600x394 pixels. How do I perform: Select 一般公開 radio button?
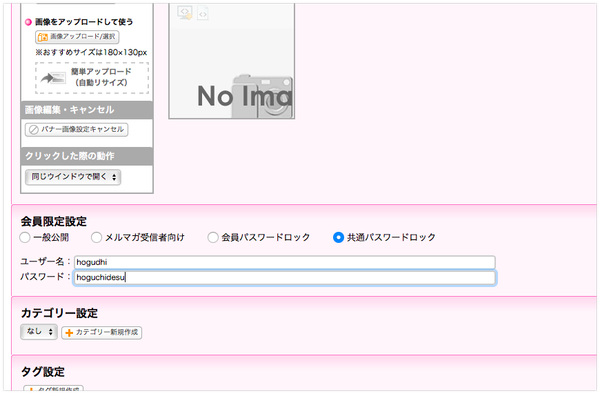pos(25,238)
